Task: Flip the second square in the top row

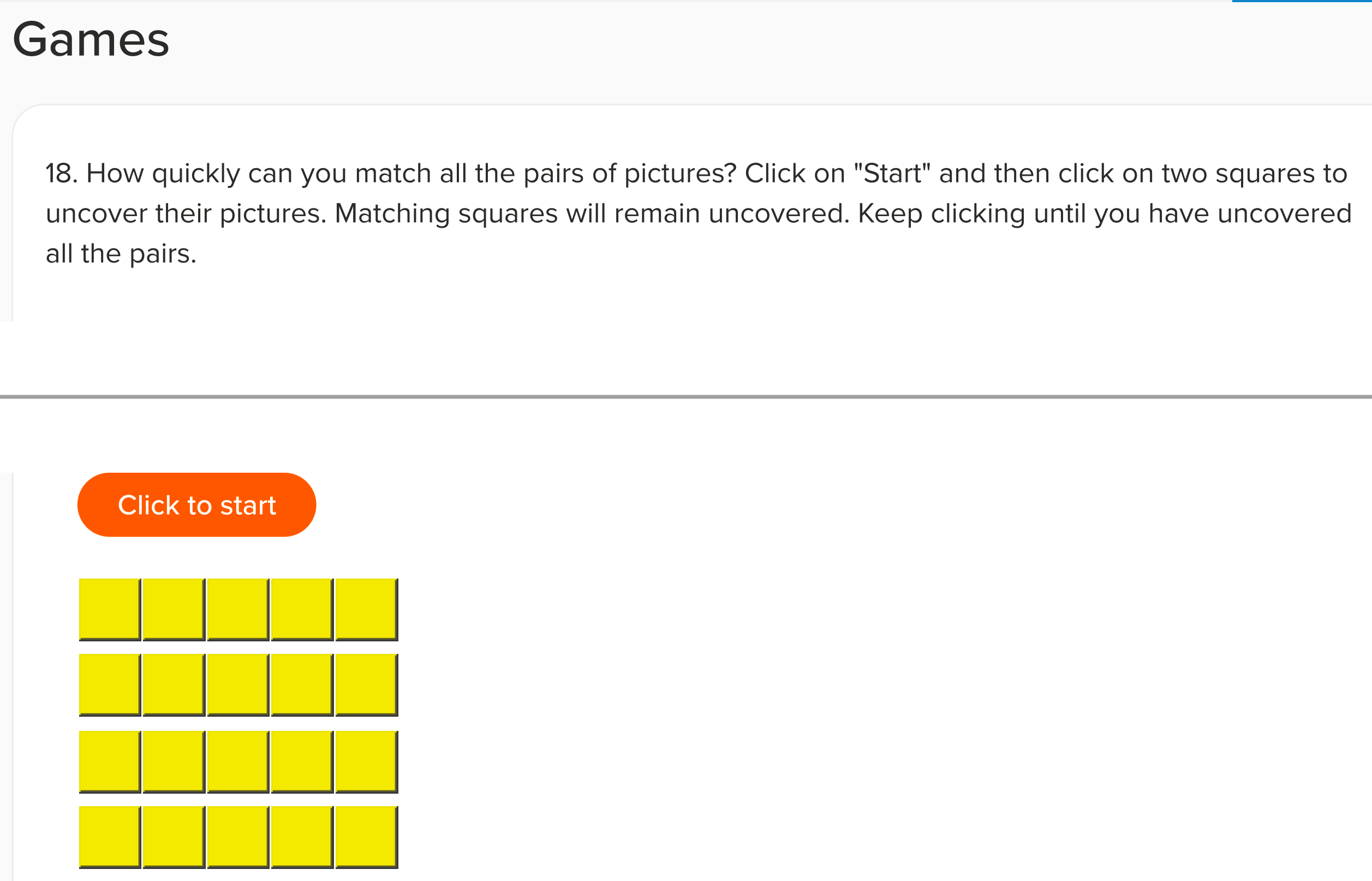Action: point(174,609)
